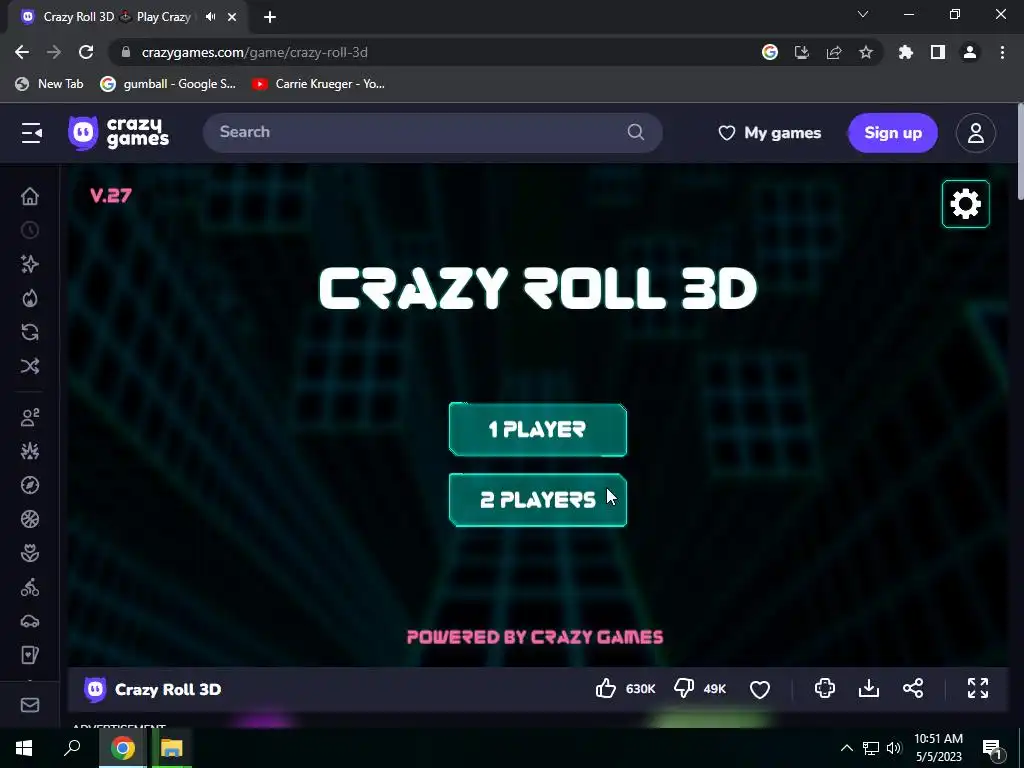The height and width of the screenshot is (768, 1024).
Task: Open Chrome extensions puzzle icon
Action: (906, 52)
